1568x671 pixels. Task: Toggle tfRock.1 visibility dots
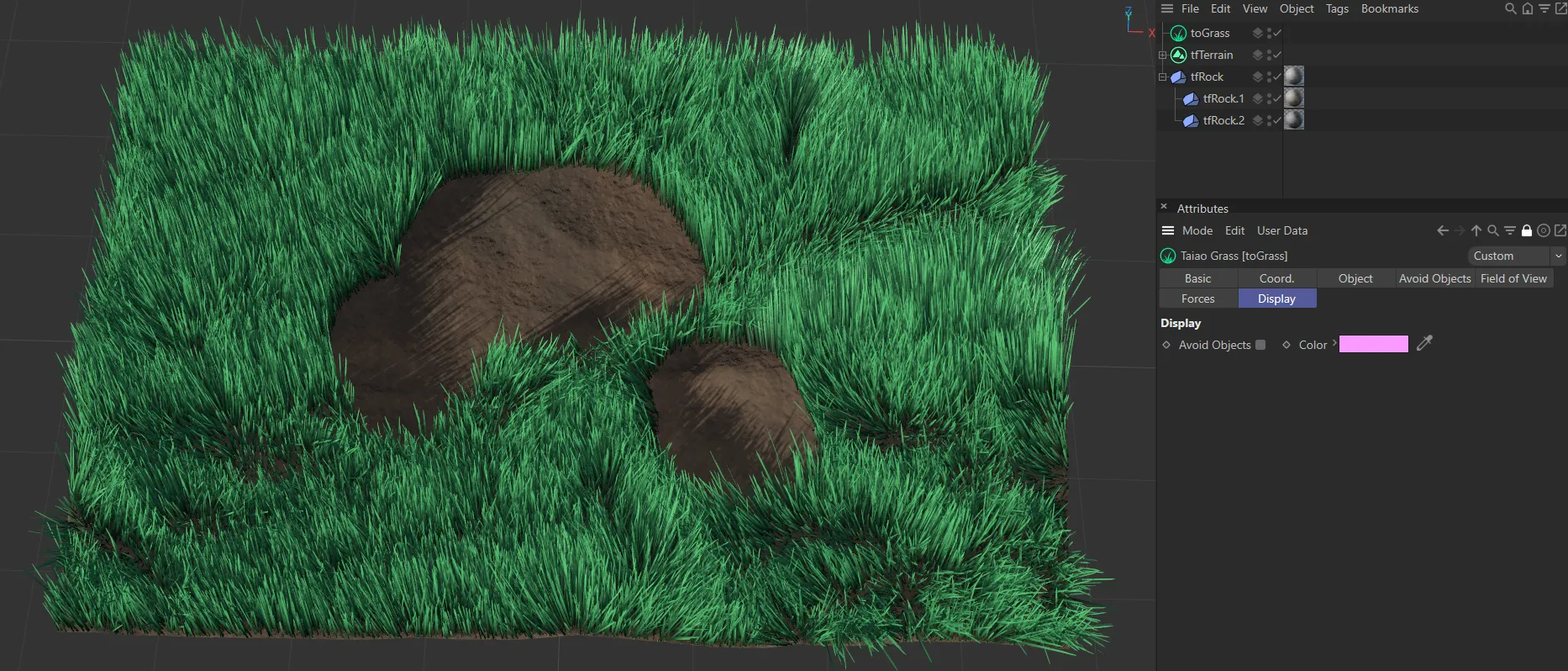(x=1269, y=99)
